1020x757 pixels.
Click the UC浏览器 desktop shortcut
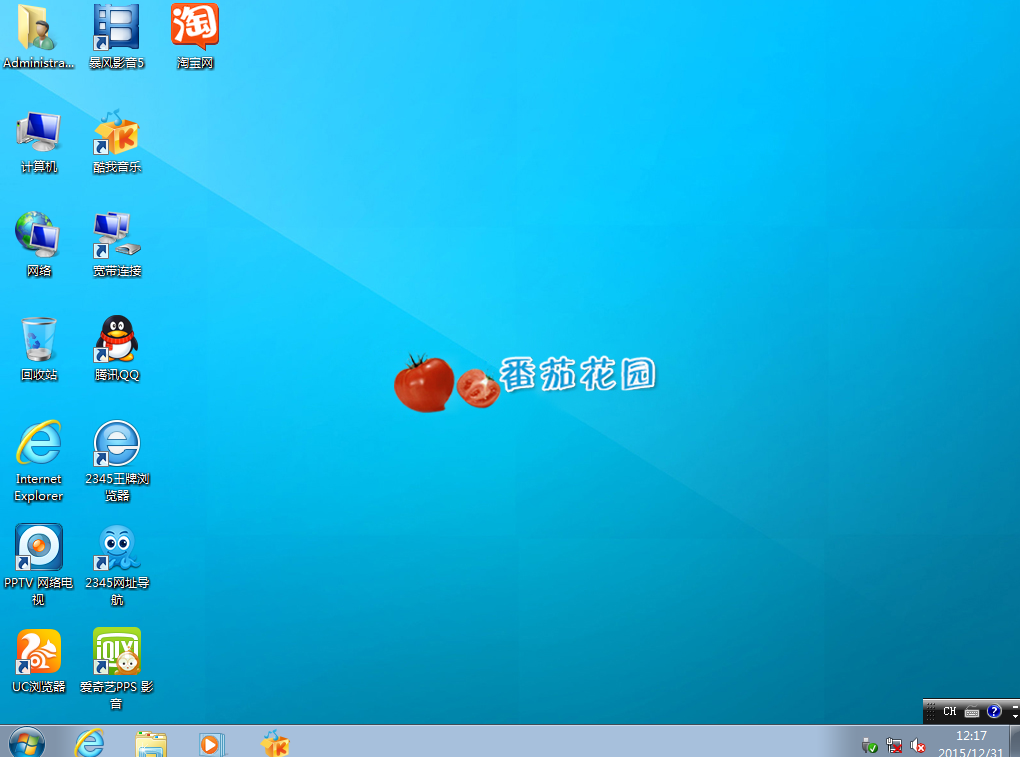click(x=38, y=661)
